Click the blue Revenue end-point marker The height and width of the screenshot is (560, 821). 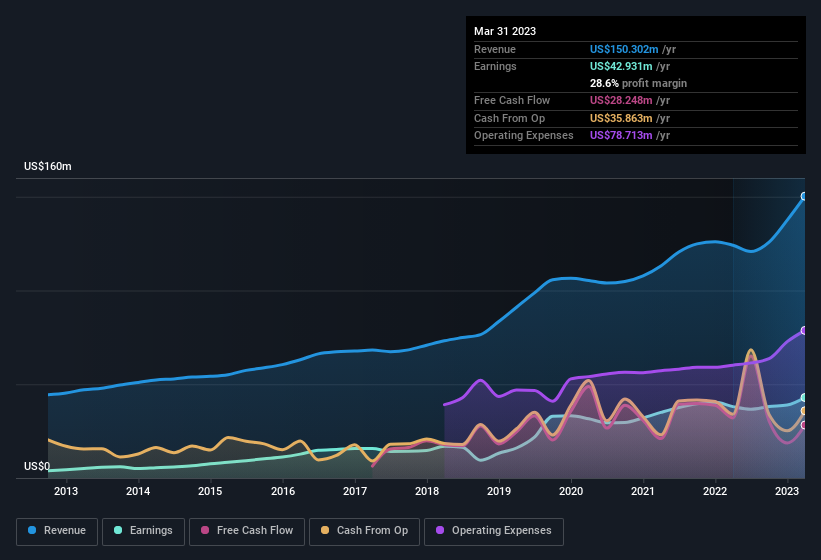pyautogui.click(x=804, y=197)
